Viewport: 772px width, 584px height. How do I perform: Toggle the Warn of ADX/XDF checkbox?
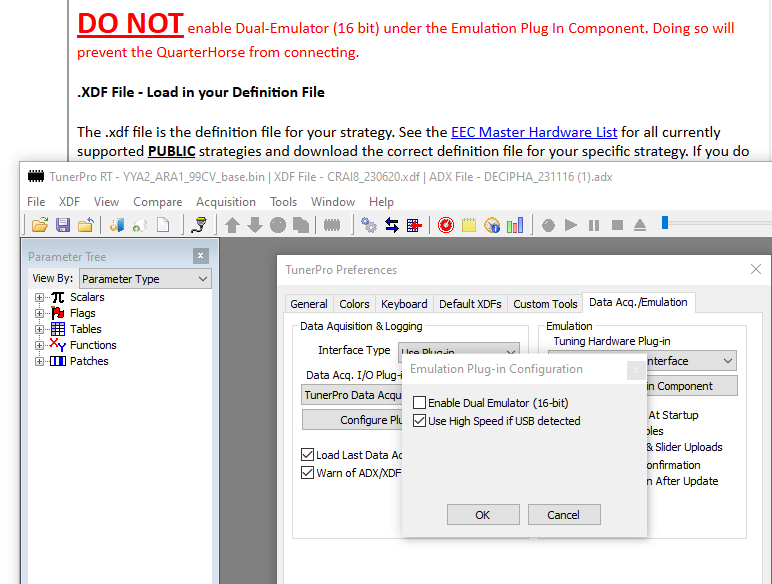pyautogui.click(x=308, y=473)
